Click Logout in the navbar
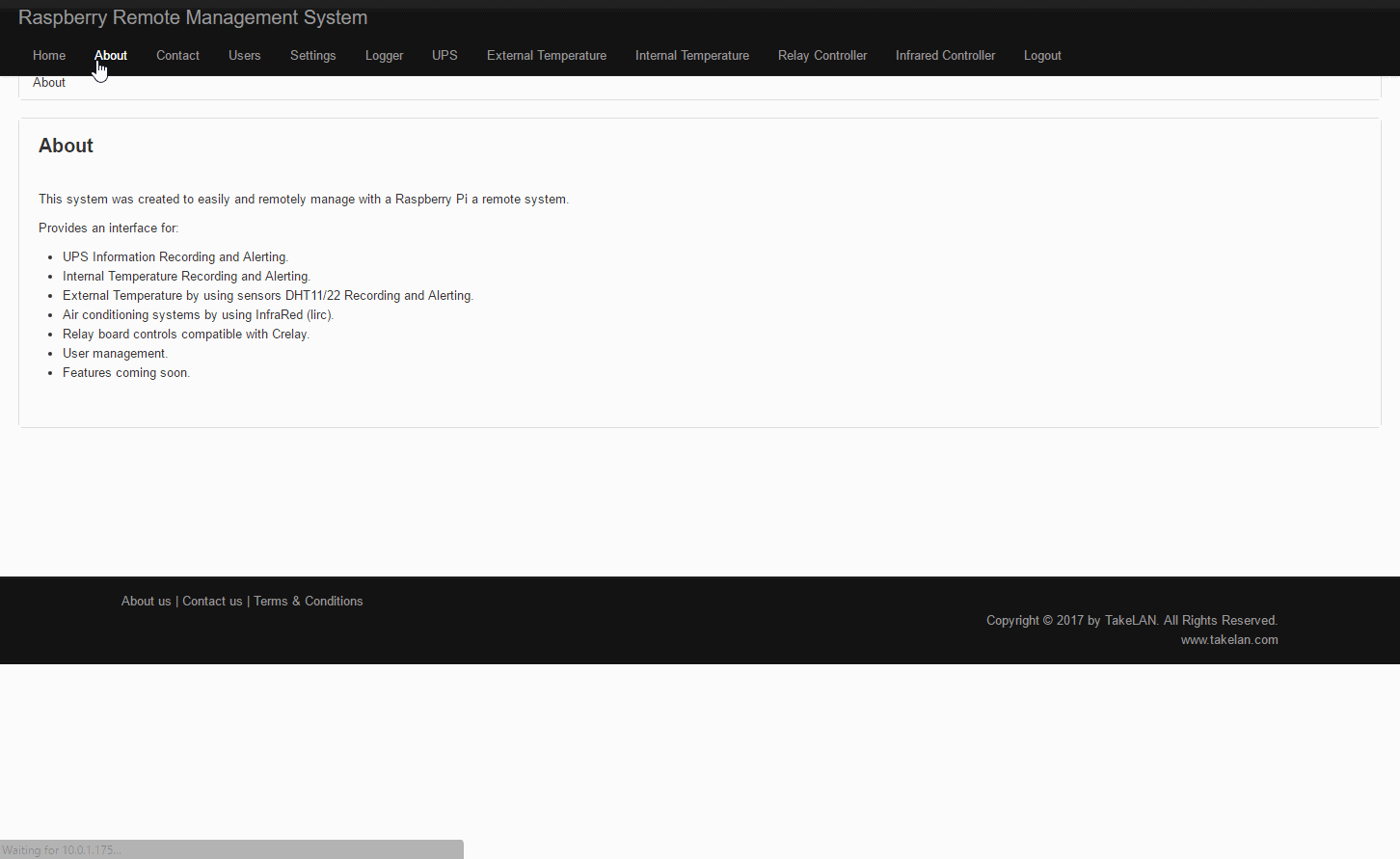 click(1042, 56)
